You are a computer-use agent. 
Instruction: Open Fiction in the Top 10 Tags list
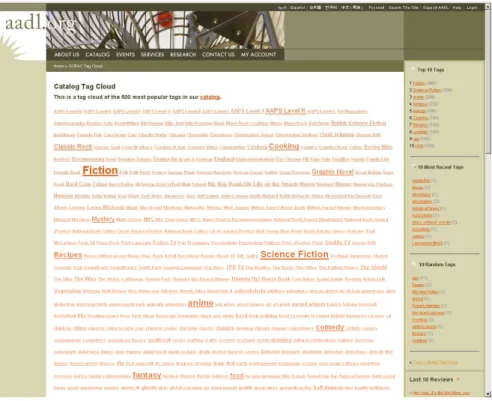point(419,83)
